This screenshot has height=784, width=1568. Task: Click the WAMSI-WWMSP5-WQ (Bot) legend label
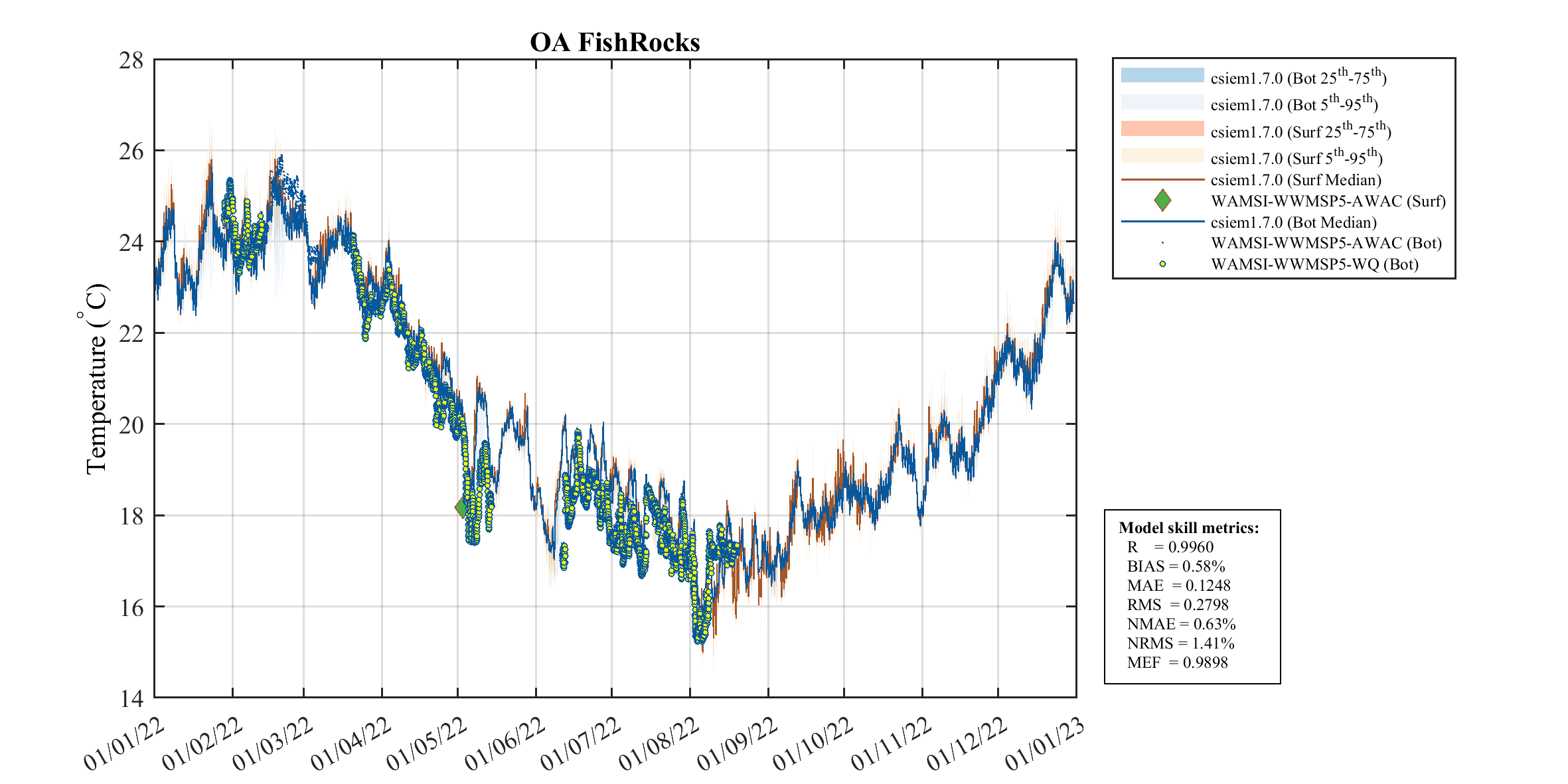(1314, 264)
